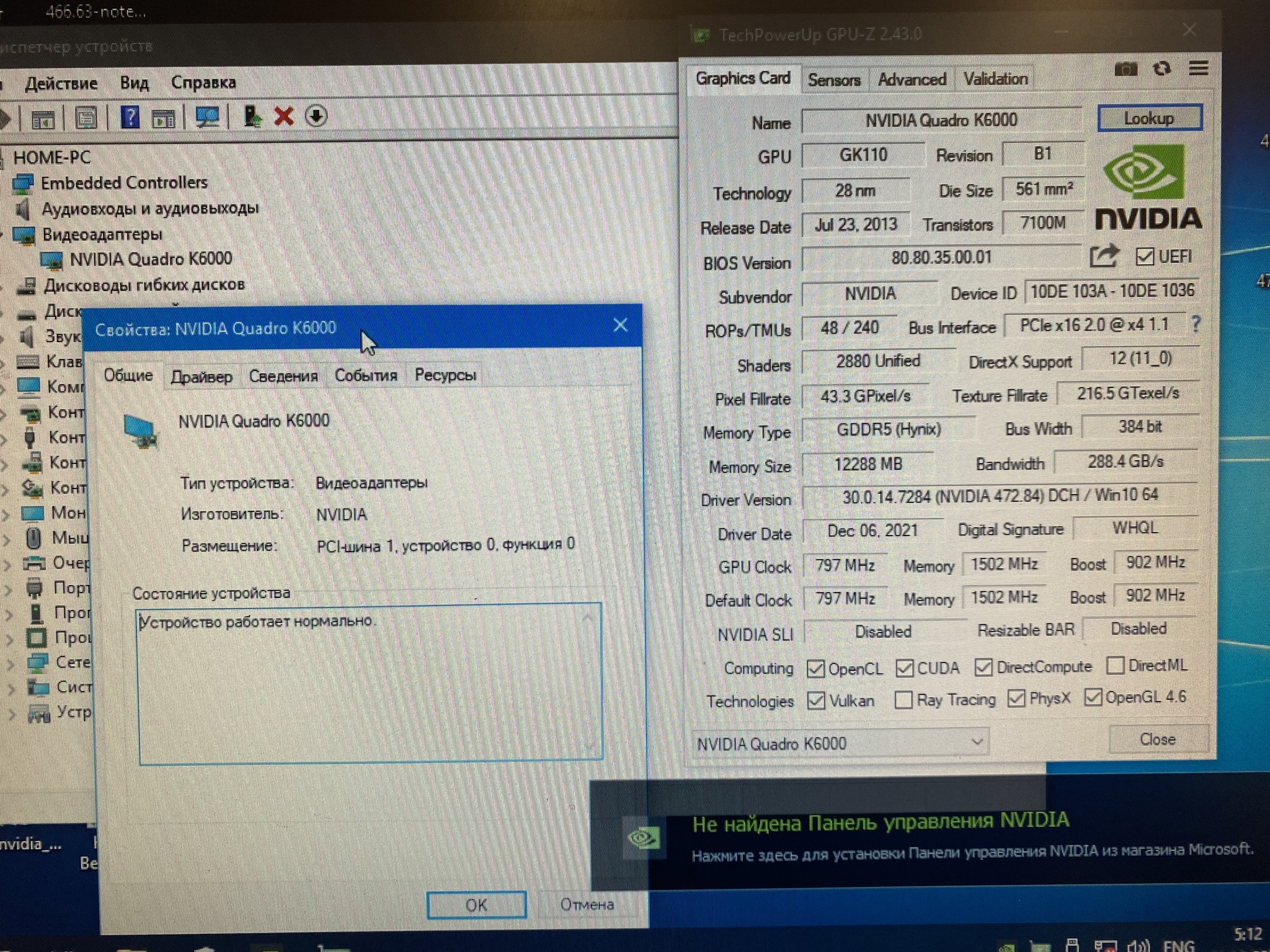Click the red X uninstall device toolbar icon
The width and height of the screenshot is (1270, 952).
(283, 117)
